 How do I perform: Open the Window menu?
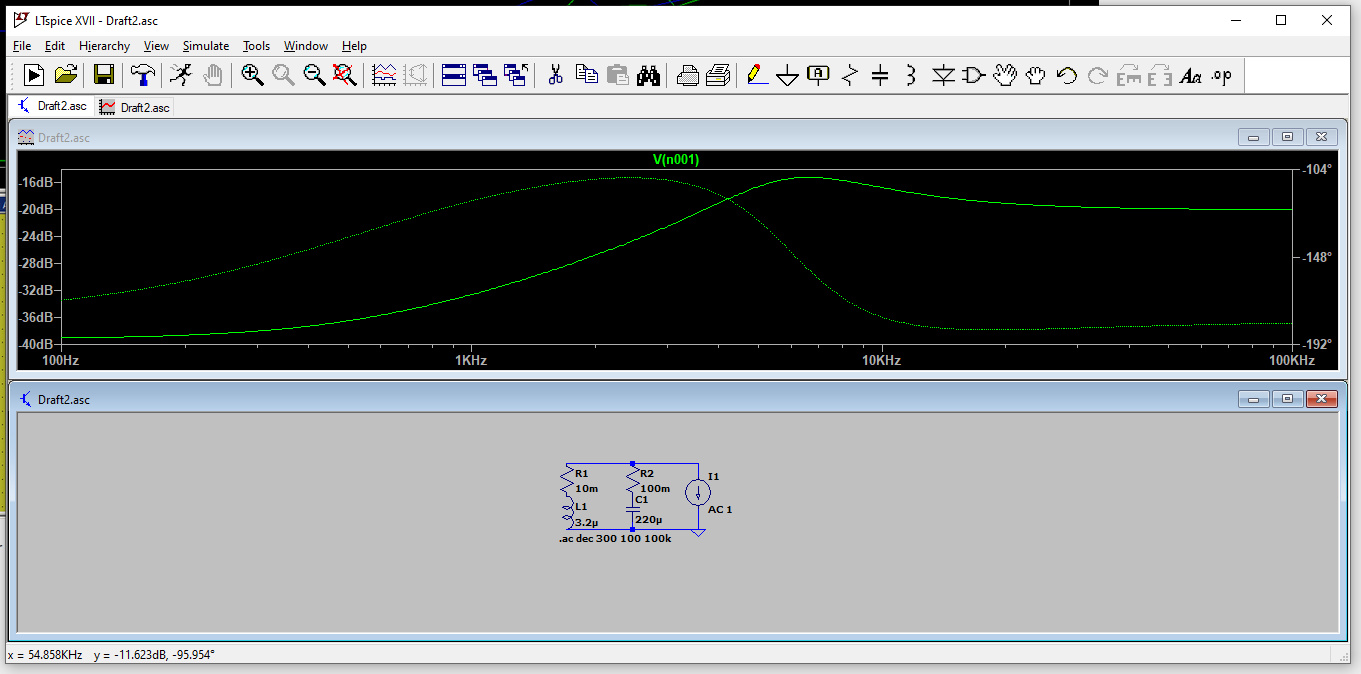pyautogui.click(x=306, y=46)
